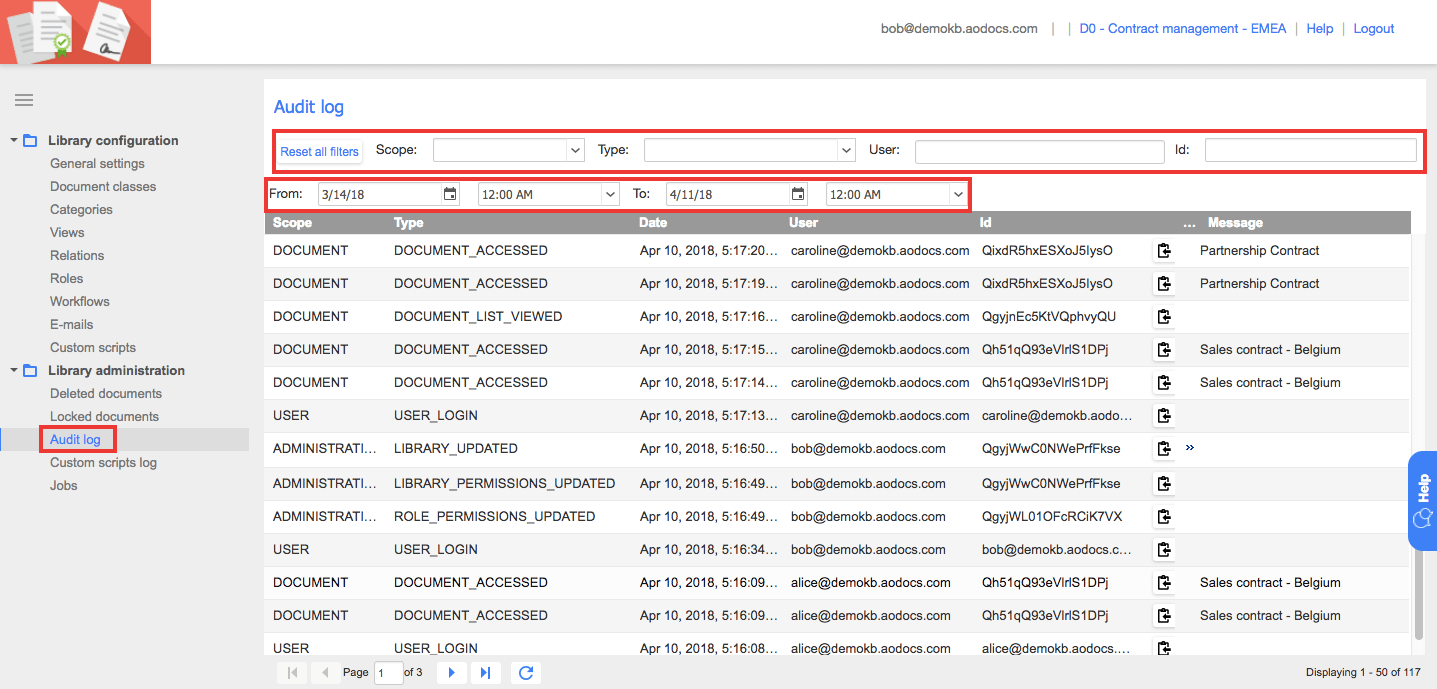Collapse the Library configuration tree

tap(14, 140)
